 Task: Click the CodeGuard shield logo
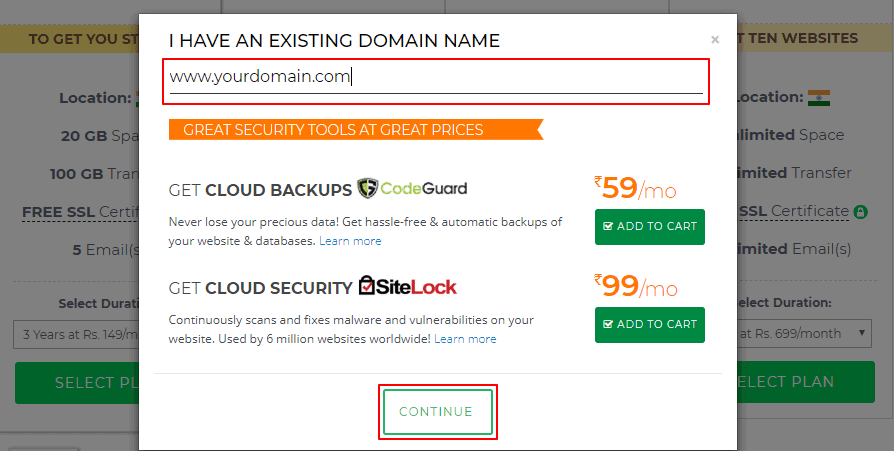[367, 188]
